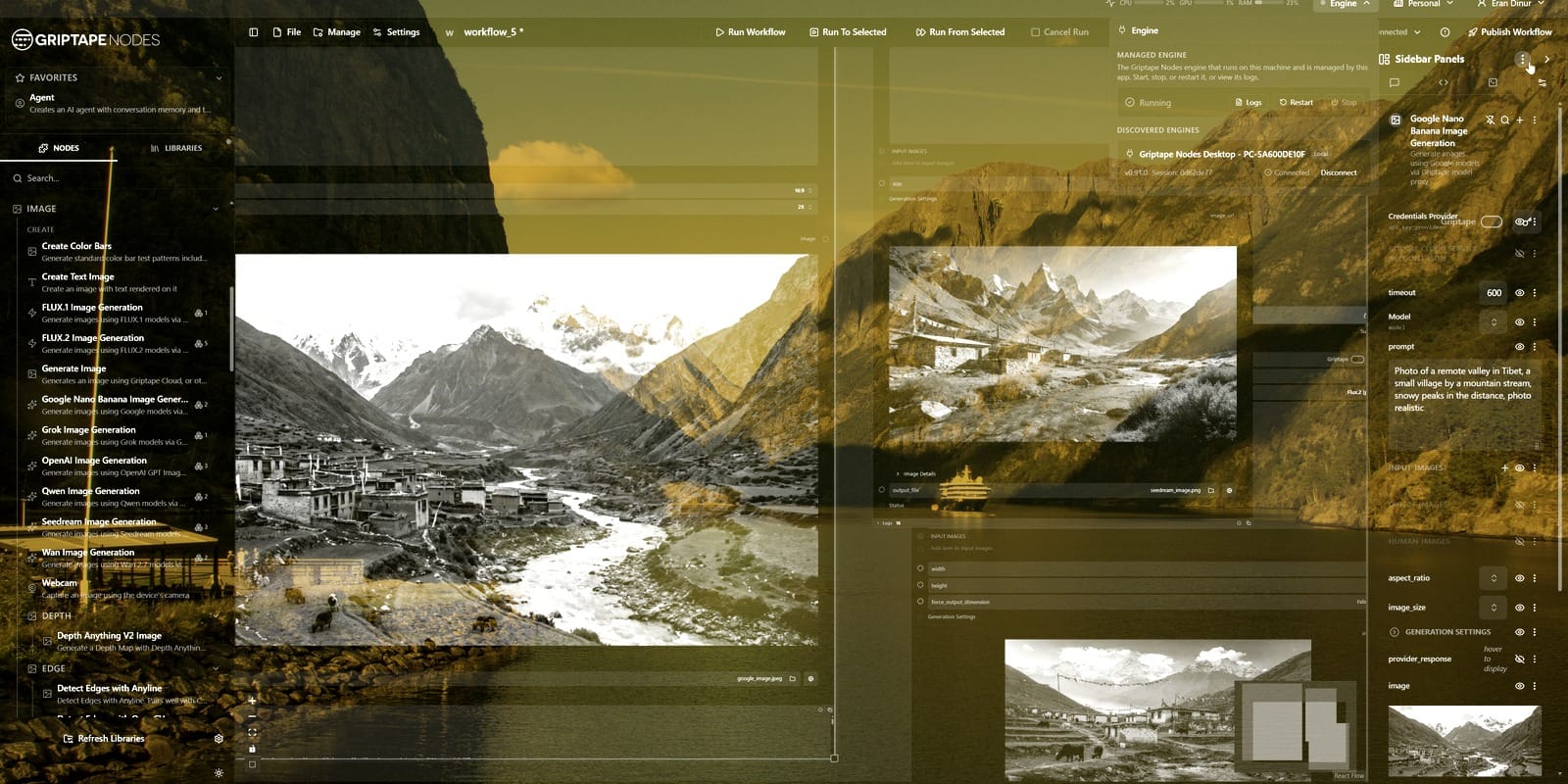
Task: Toggle visibility eye for prompt parameter
Action: (x=1520, y=346)
